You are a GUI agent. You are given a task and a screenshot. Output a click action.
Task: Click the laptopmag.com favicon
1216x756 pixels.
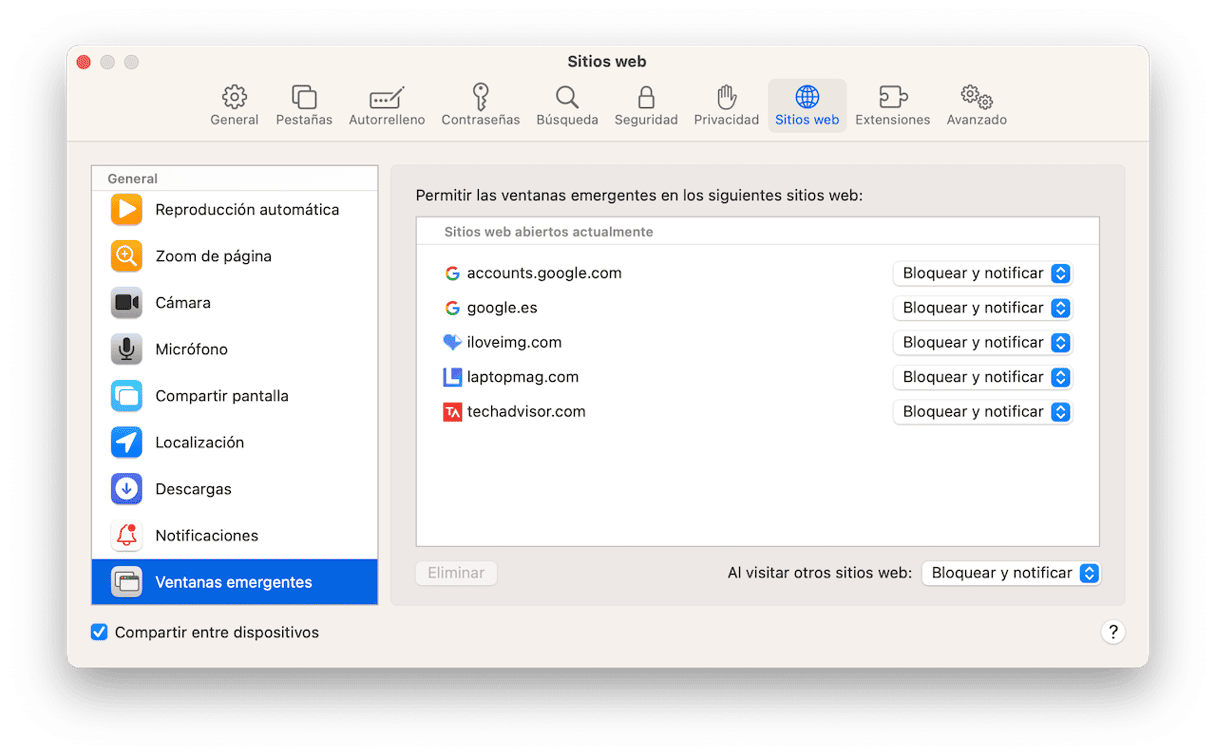452,377
